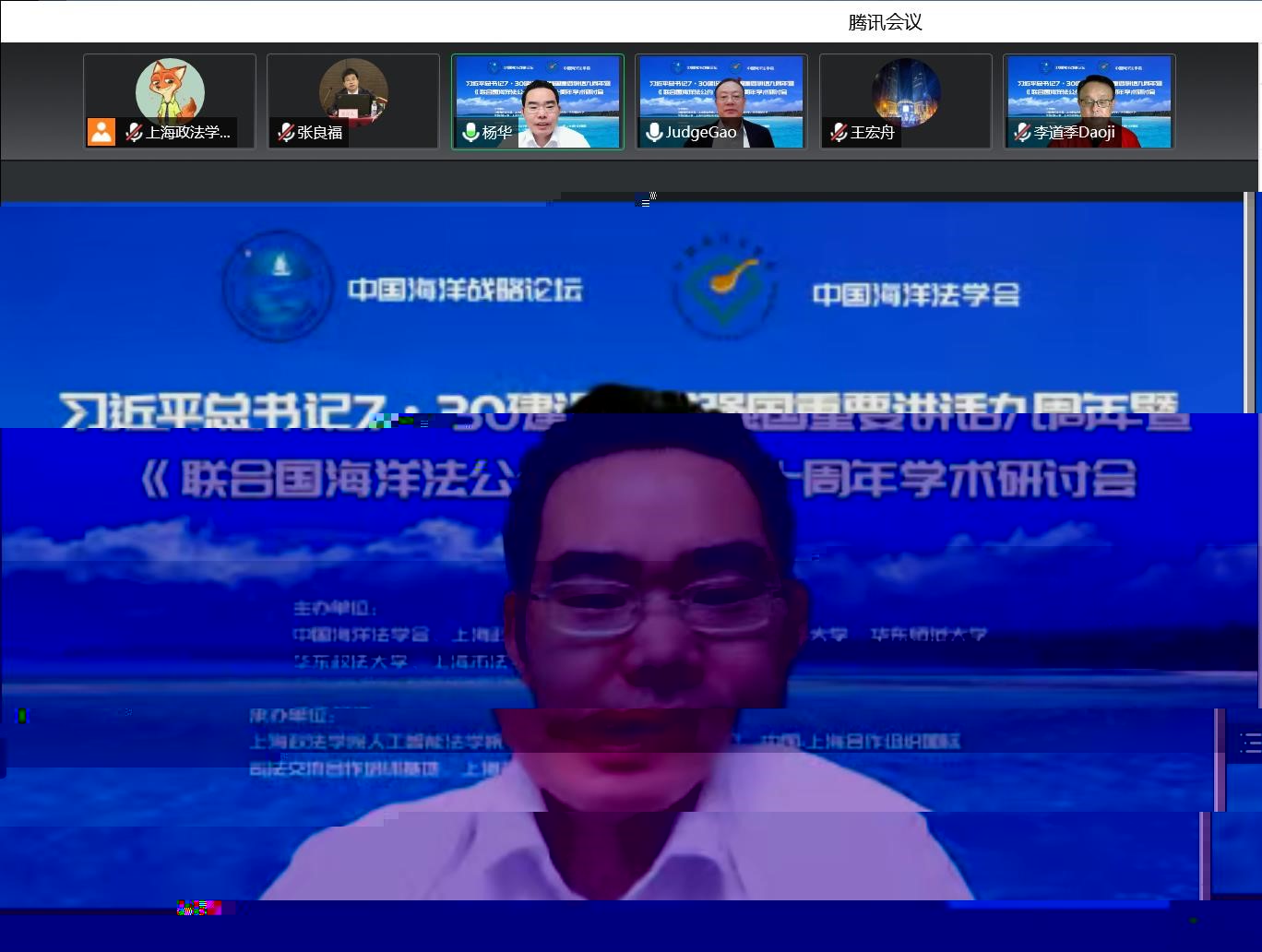Click the name label 李道季Daoji

(1075, 133)
